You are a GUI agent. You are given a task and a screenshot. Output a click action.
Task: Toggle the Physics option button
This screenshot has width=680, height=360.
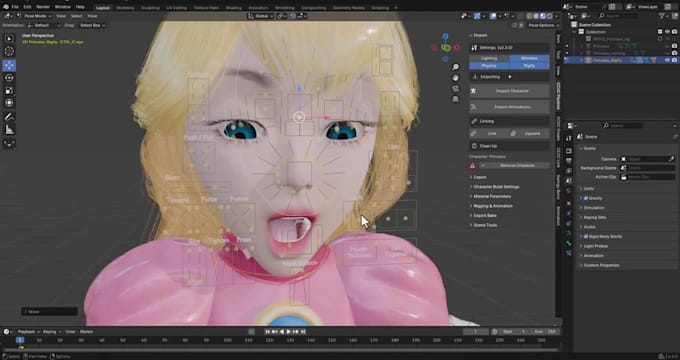tap(489, 66)
